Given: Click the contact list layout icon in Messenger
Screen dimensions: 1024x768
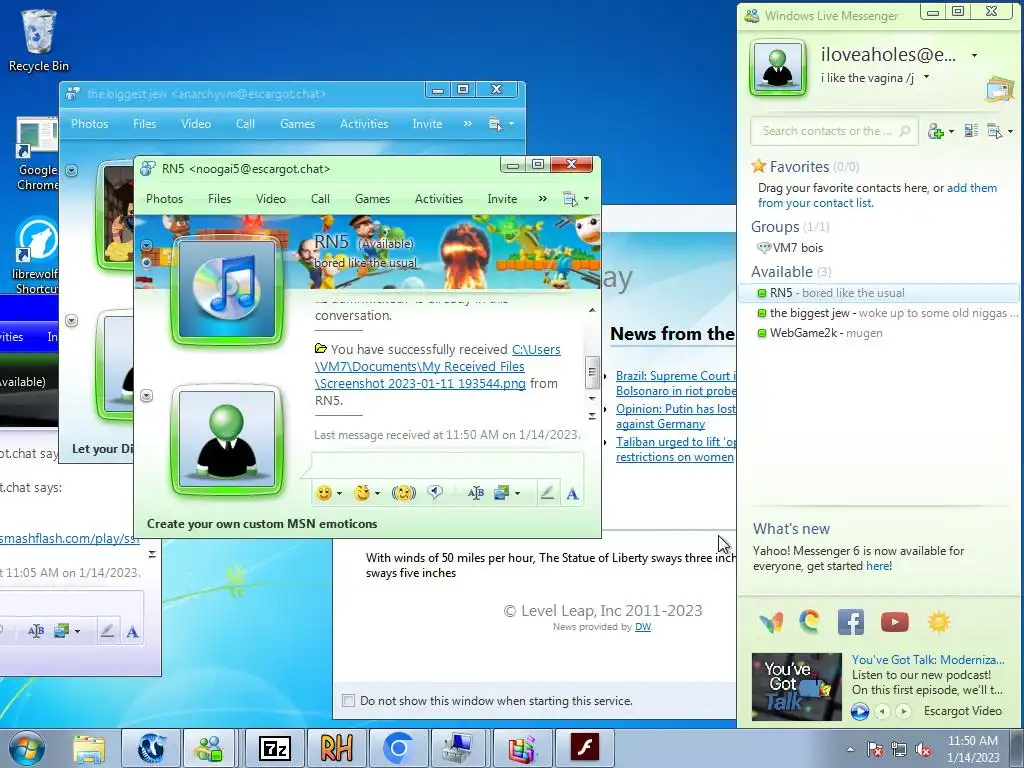Looking at the screenshot, I should (971, 131).
